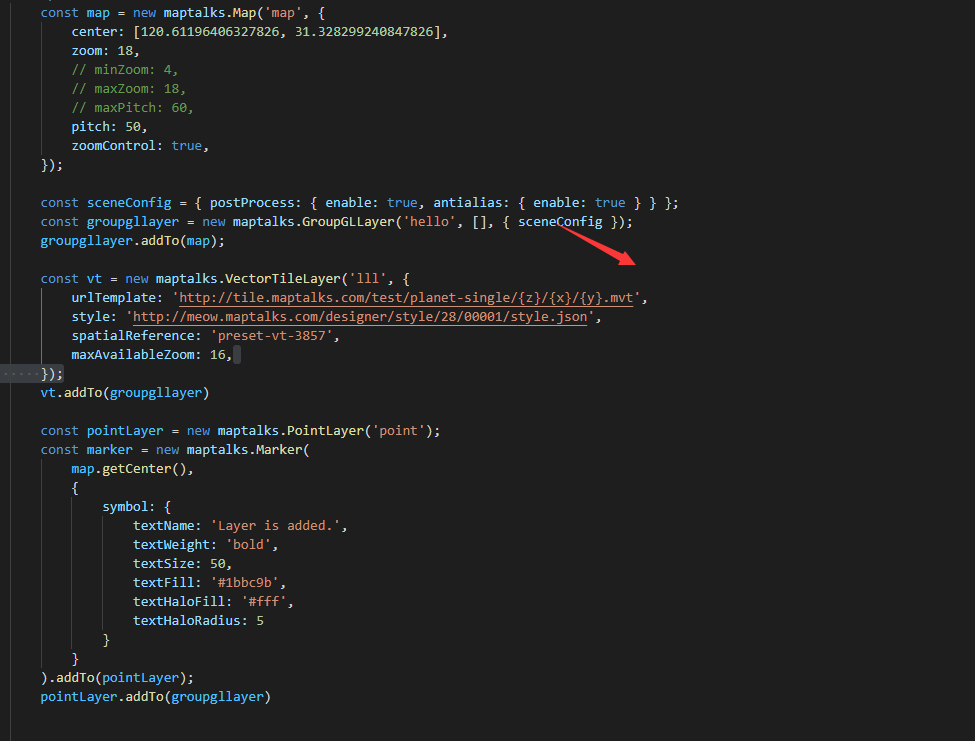
Task: Click the commented '// maxZoom: 18,' line
Action: [x=128, y=89]
